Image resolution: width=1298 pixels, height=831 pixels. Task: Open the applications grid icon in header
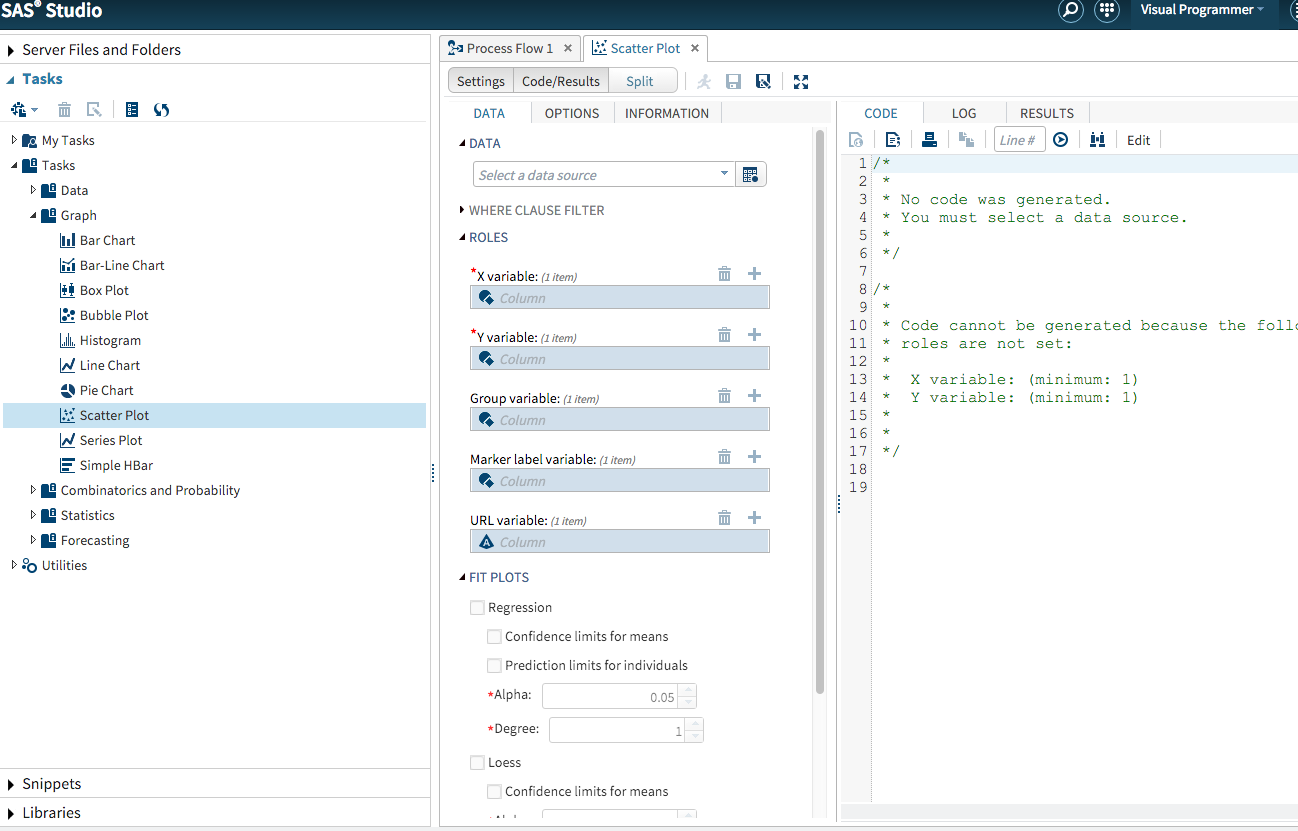1106,11
